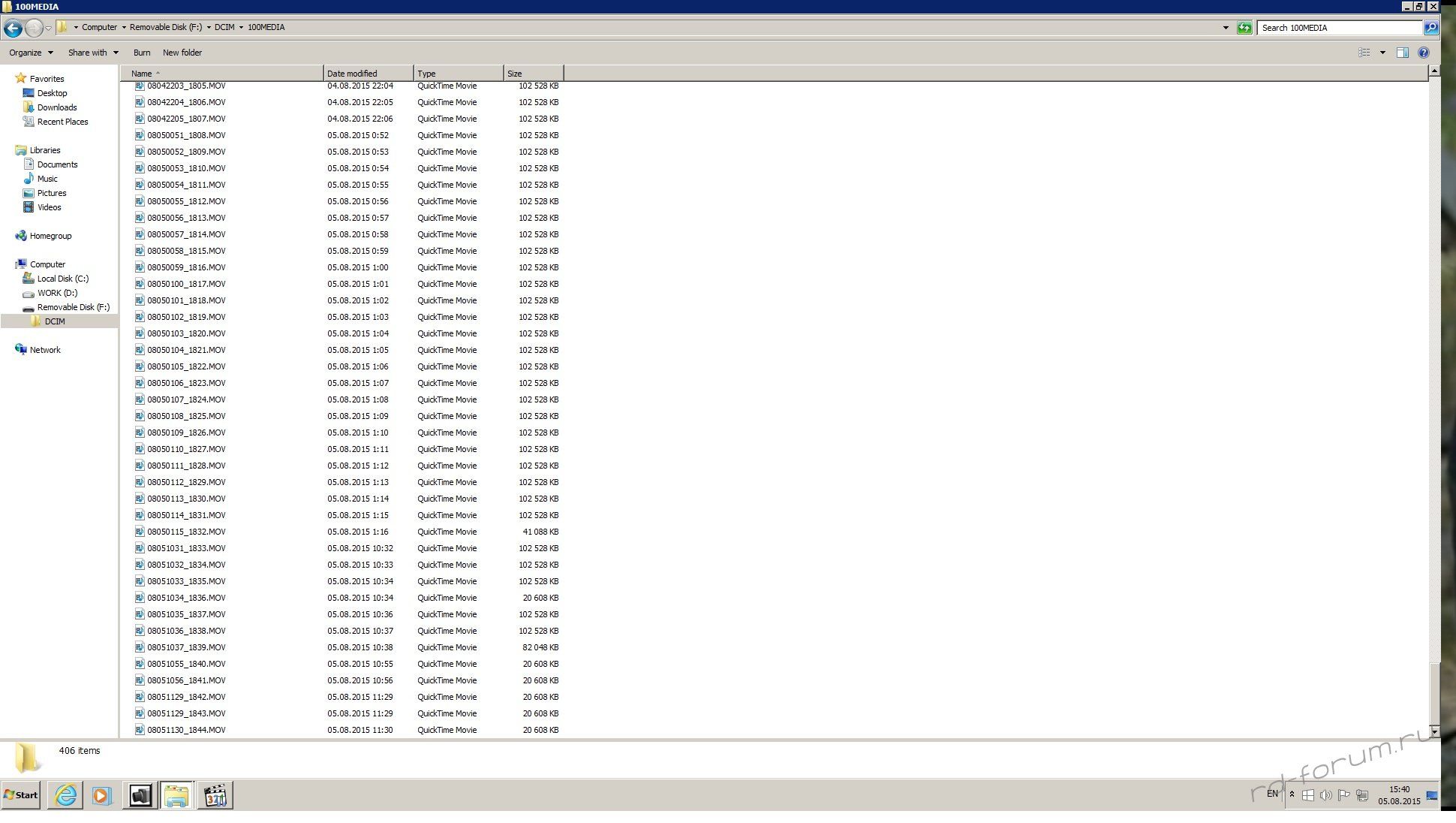The height and width of the screenshot is (823, 1456).
Task: Click the search magnifier icon
Action: 1431,28
